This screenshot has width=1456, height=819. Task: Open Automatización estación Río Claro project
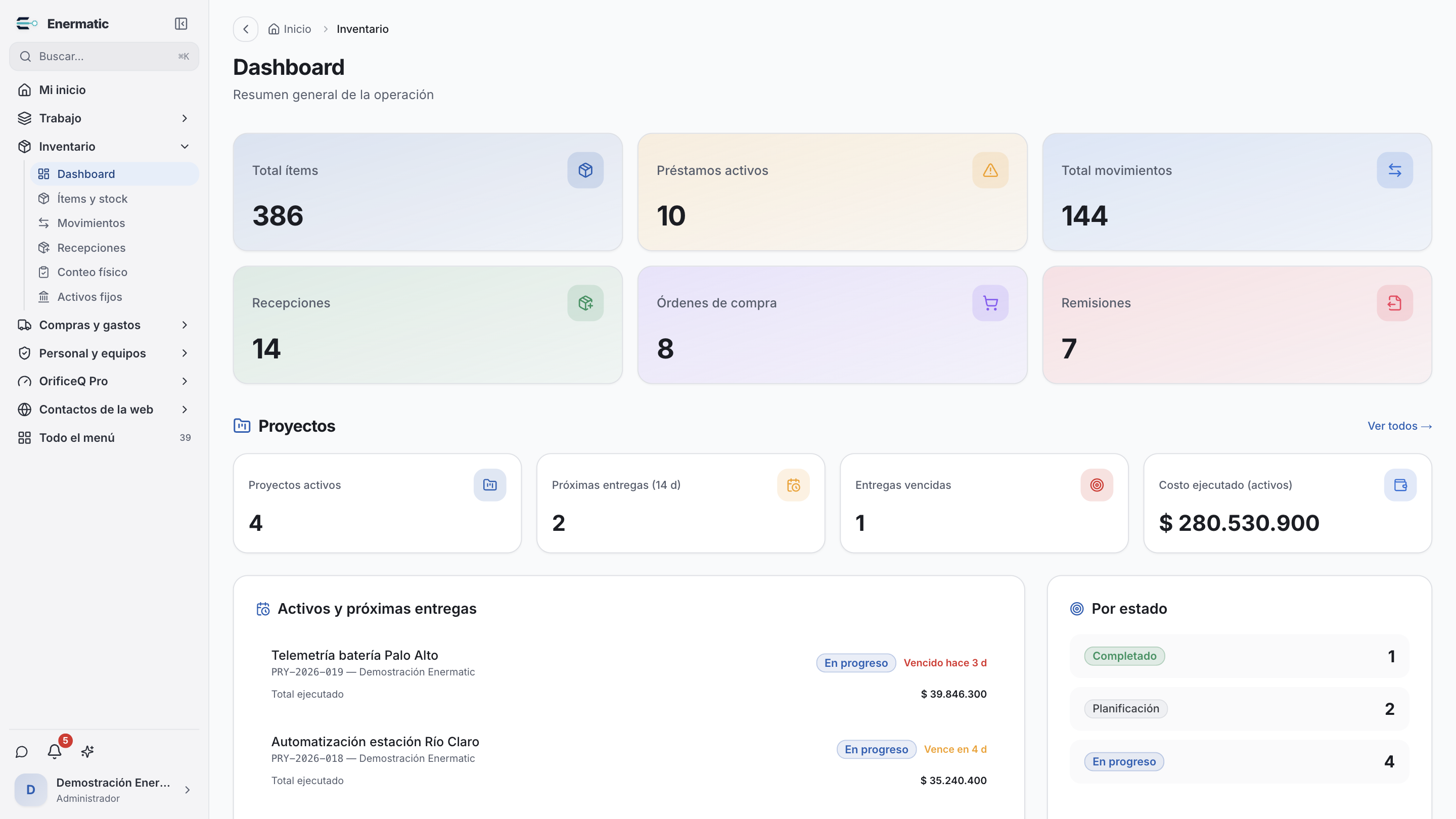628,760
